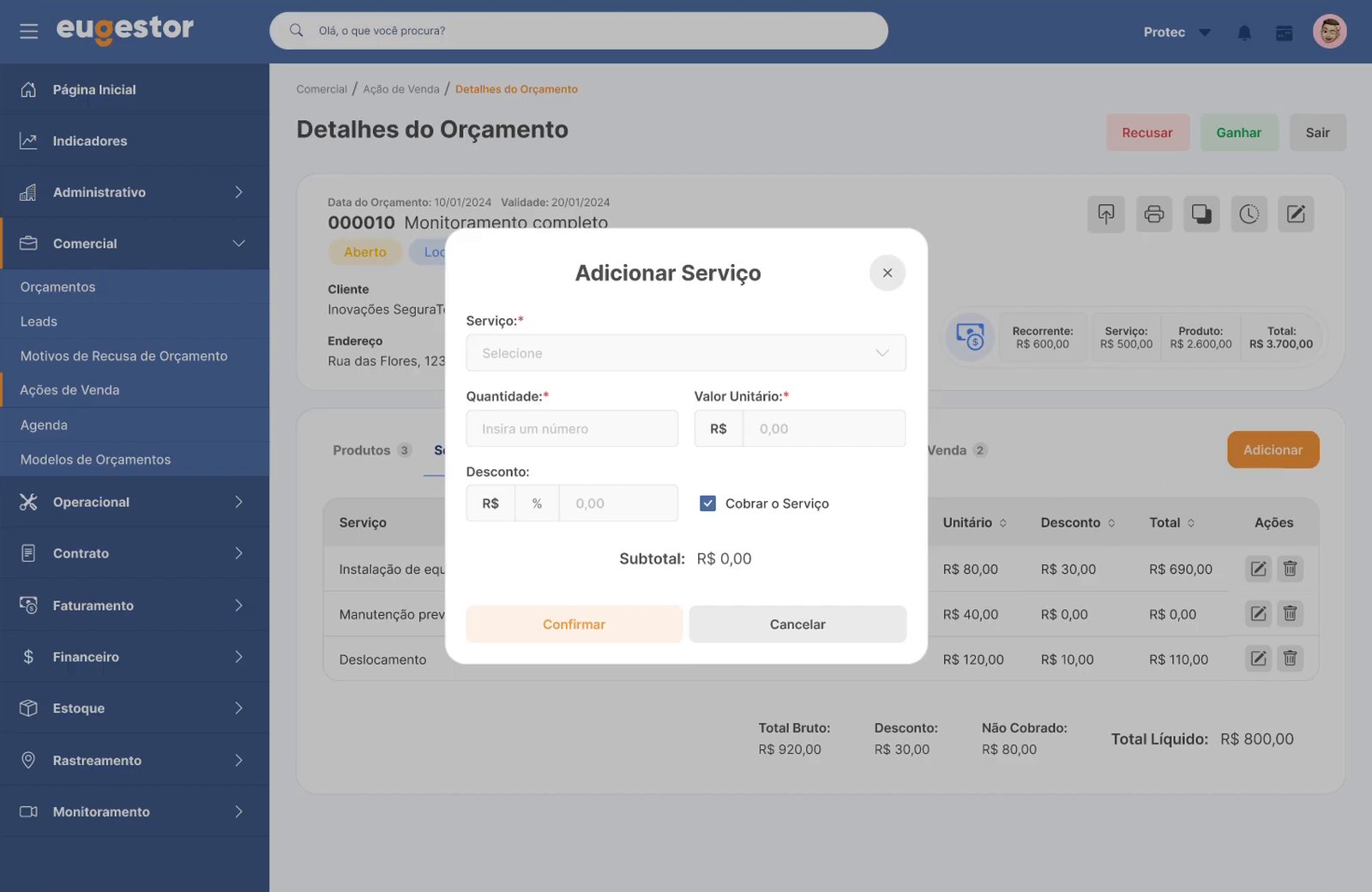Close the Adicionar Serviço dialog

point(888,273)
